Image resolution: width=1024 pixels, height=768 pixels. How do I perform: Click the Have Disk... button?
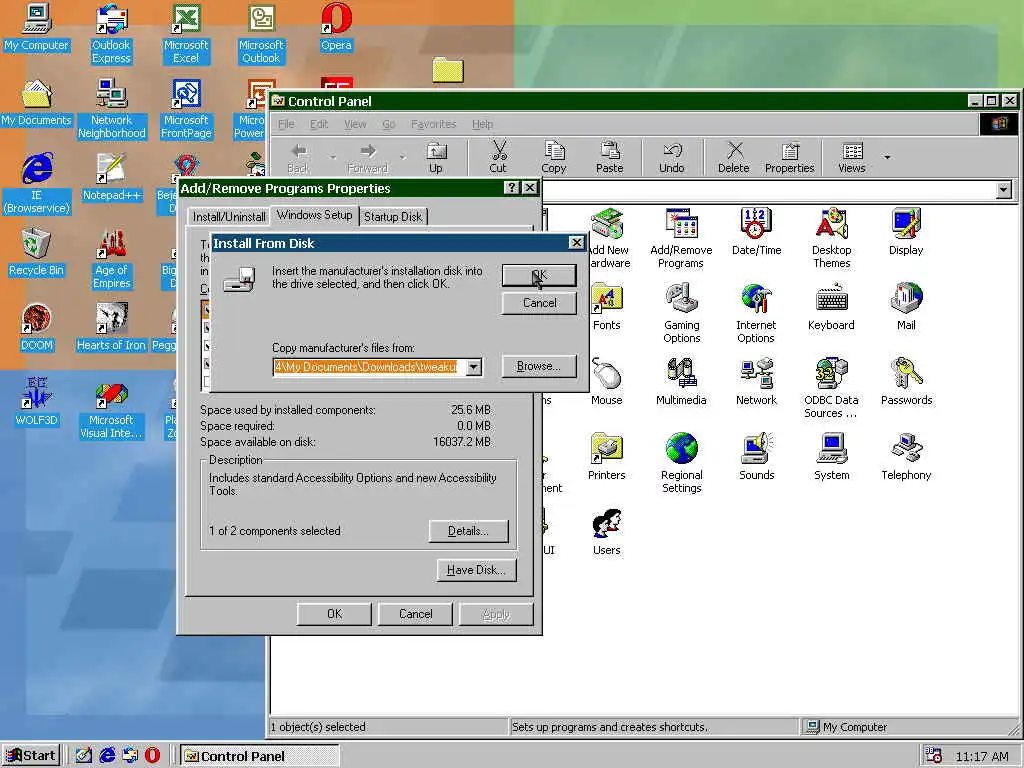(476, 570)
